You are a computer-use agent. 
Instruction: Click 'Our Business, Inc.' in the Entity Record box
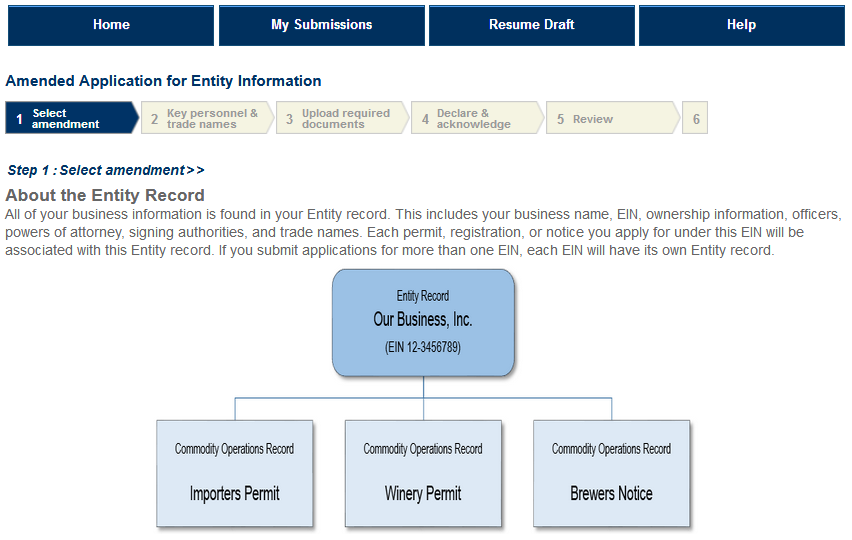pos(423,320)
